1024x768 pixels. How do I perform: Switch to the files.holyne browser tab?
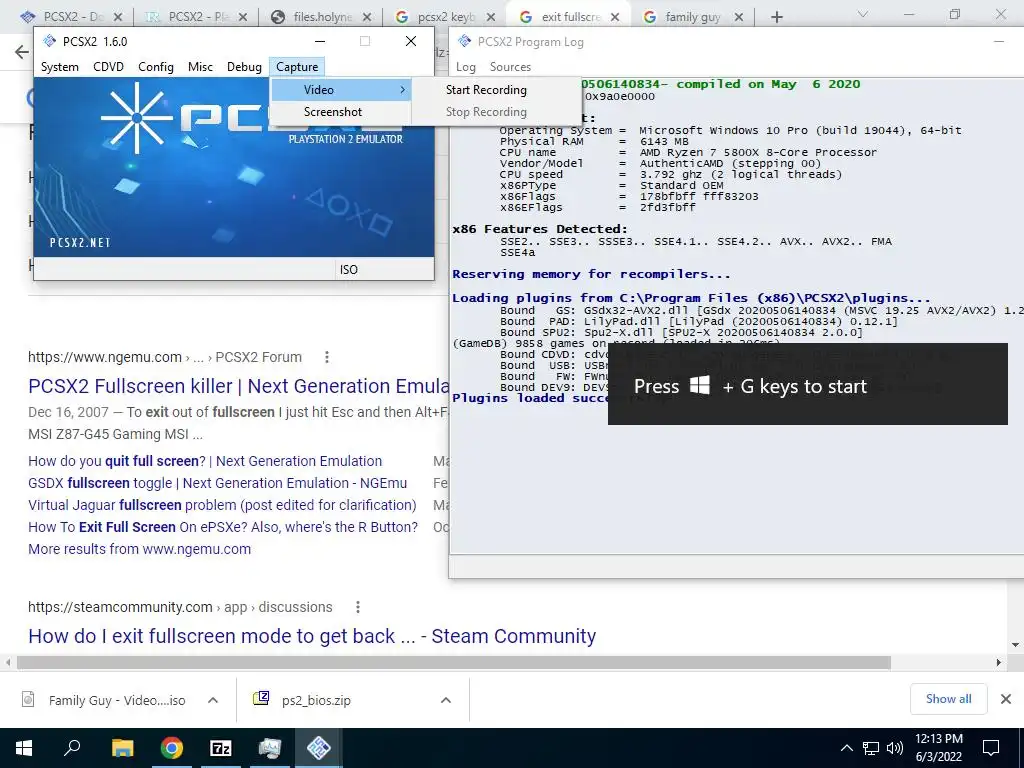coord(321,17)
